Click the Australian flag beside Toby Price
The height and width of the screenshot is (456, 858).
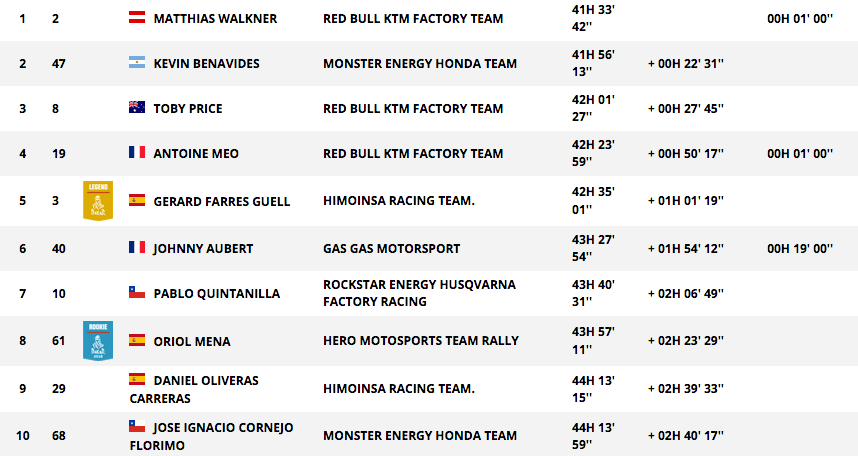click(137, 107)
